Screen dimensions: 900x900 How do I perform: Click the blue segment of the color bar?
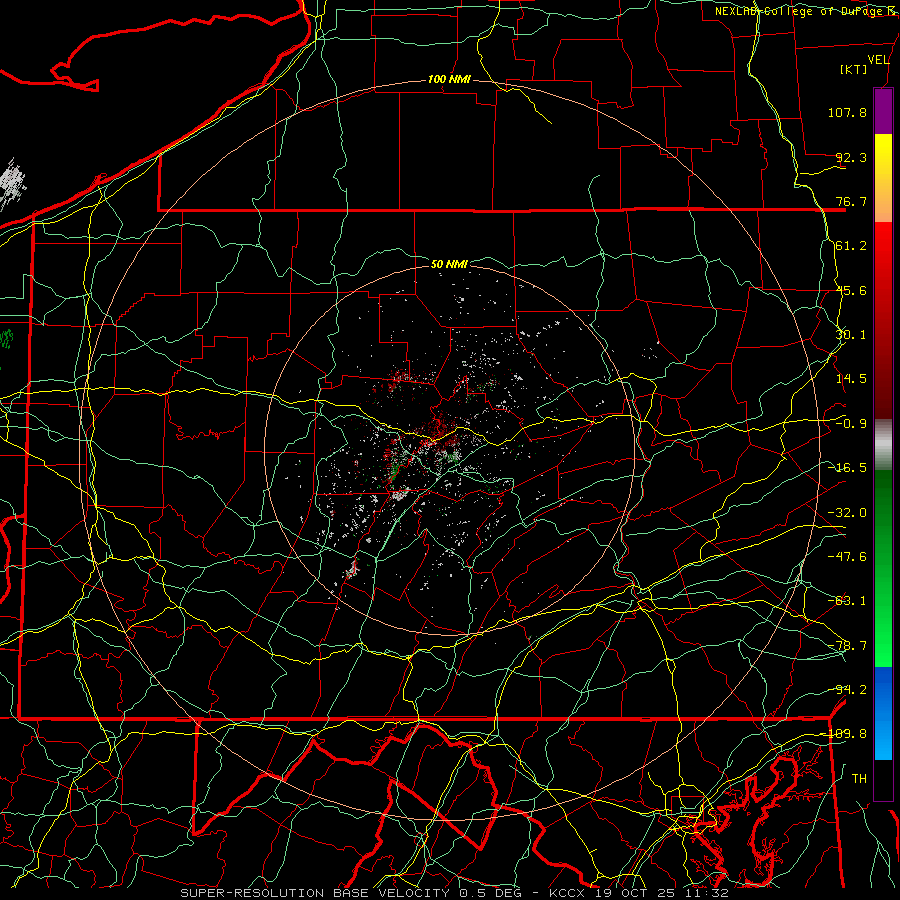click(x=883, y=713)
